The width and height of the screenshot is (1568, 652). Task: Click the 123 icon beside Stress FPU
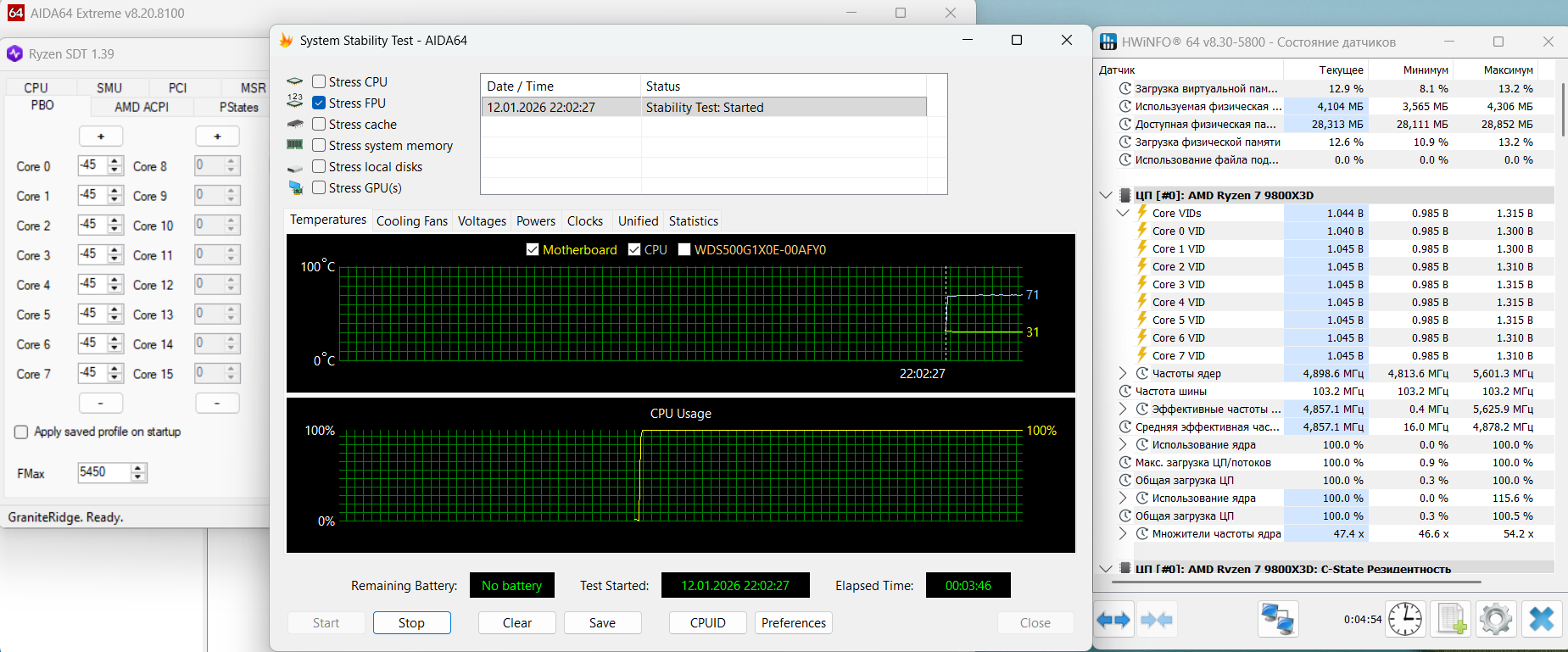coord(295,103)
